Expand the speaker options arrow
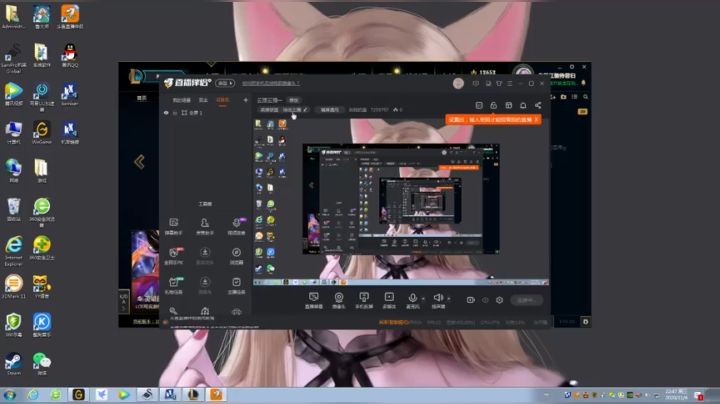Screen dimensions: 720x404 [449, 299]
